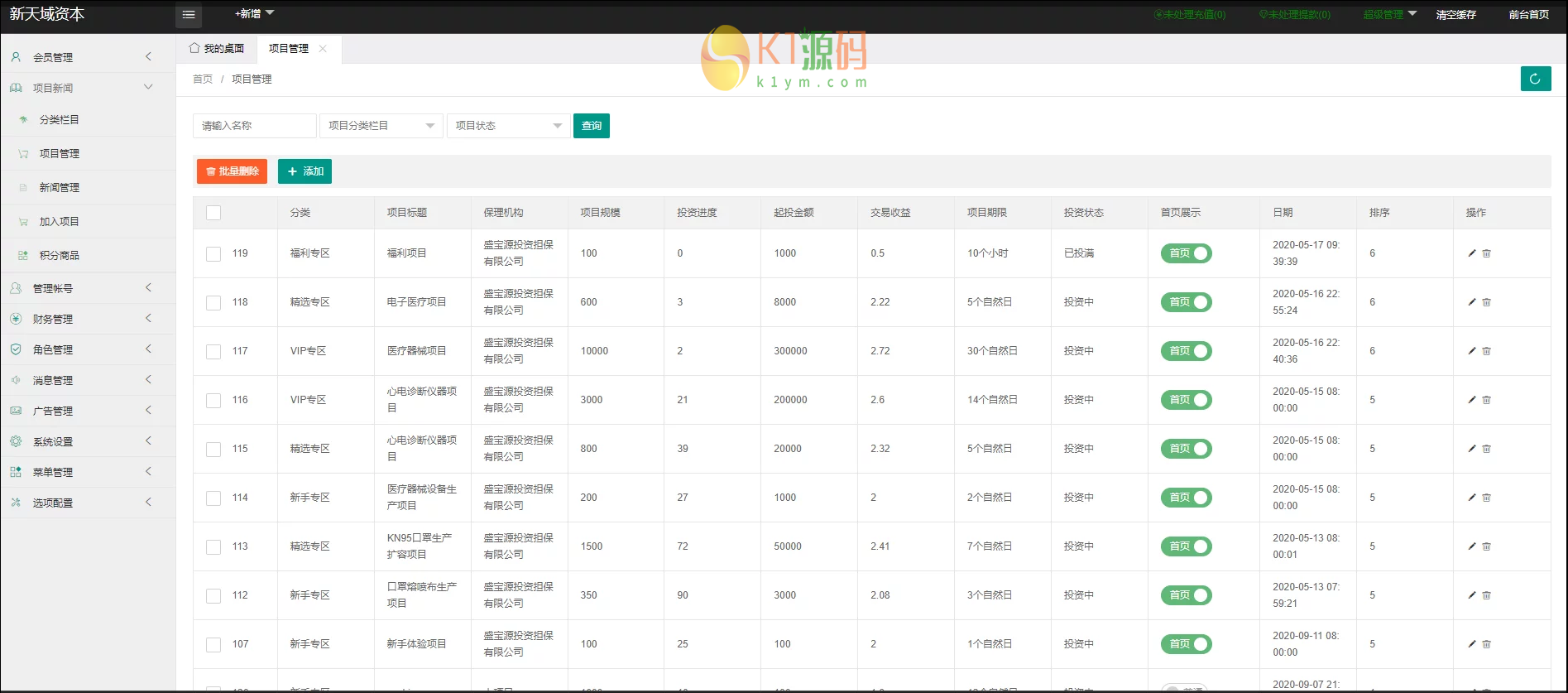Open the +新增 dropdown in top bar
This screenshot has width=1568, height=693.
coord(253,14)
